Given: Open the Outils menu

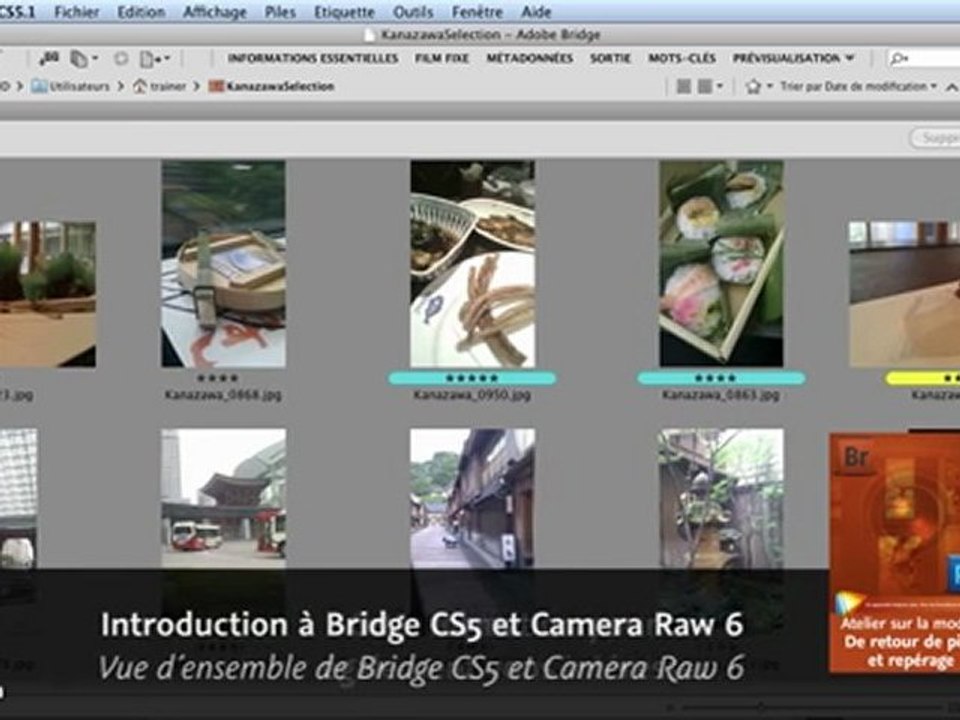Looking at the screenshot, I should tap(413, 12).
